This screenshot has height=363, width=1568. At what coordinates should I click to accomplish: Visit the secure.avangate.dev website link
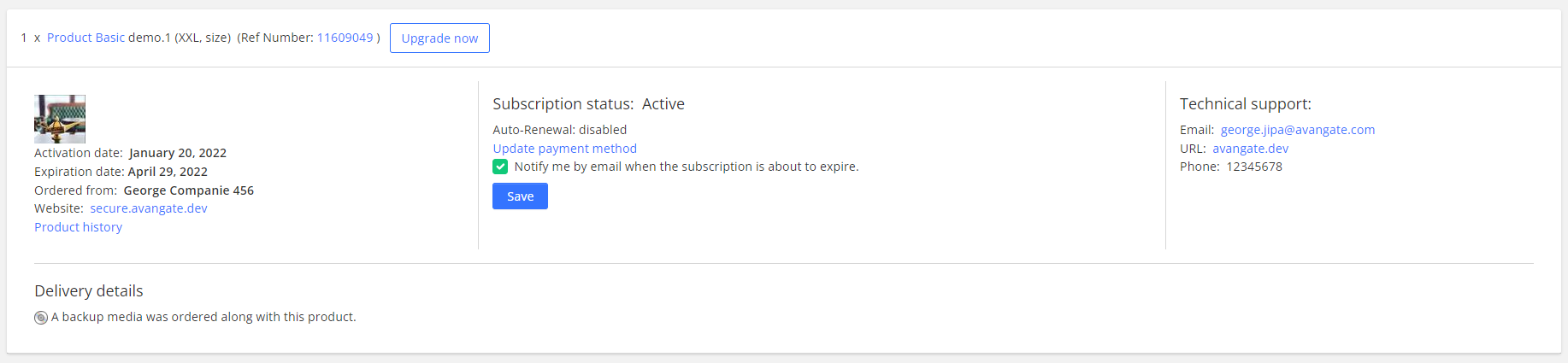149,208
